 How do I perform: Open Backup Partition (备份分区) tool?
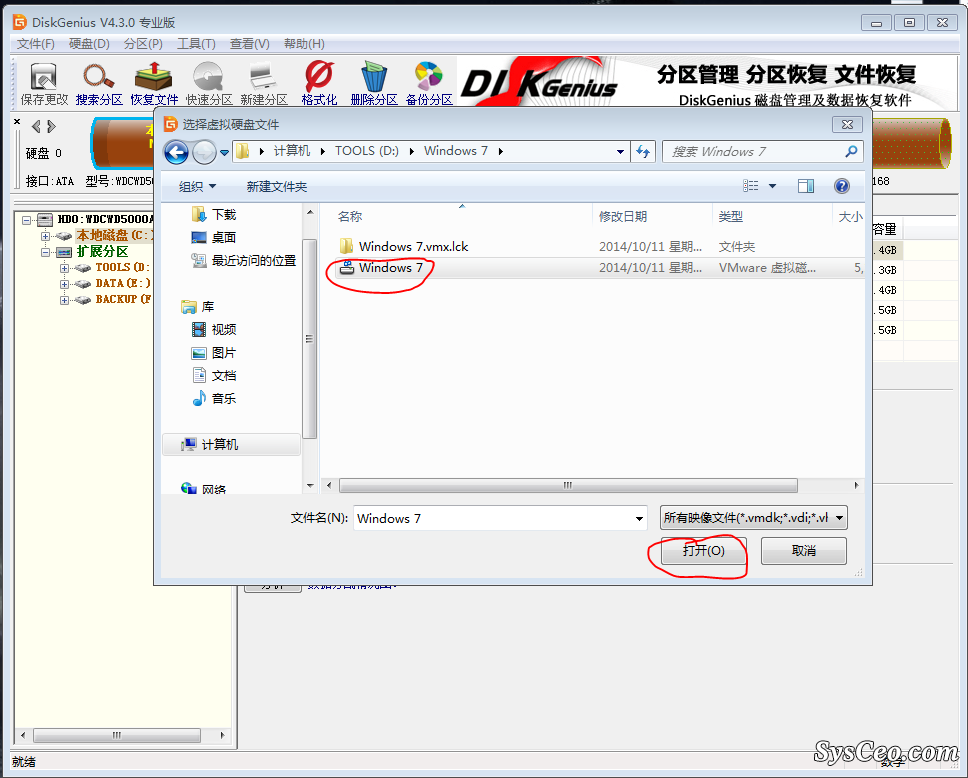[429, 83]
